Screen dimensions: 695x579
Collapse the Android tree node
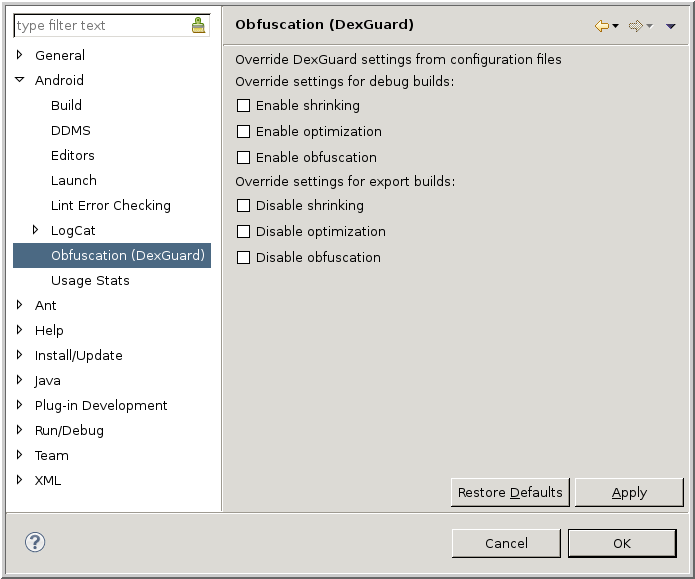pos(19,80)
